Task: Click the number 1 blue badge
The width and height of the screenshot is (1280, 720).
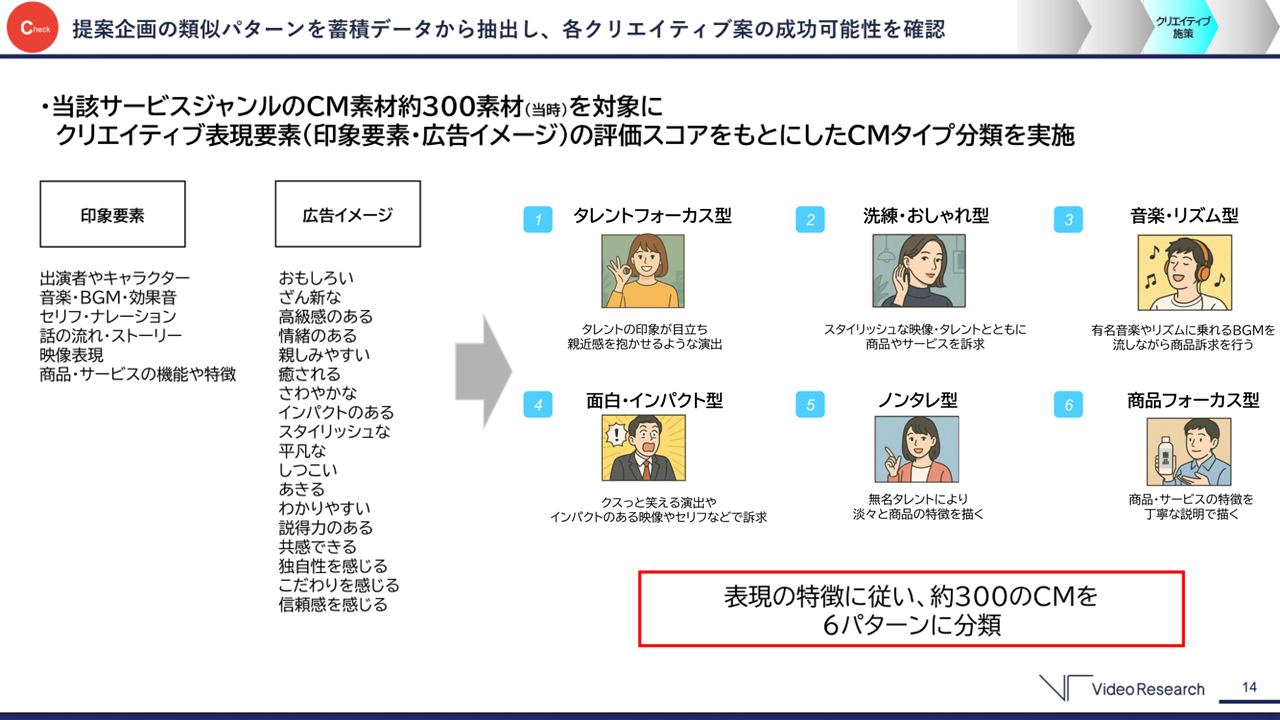Action: (538, 220)
